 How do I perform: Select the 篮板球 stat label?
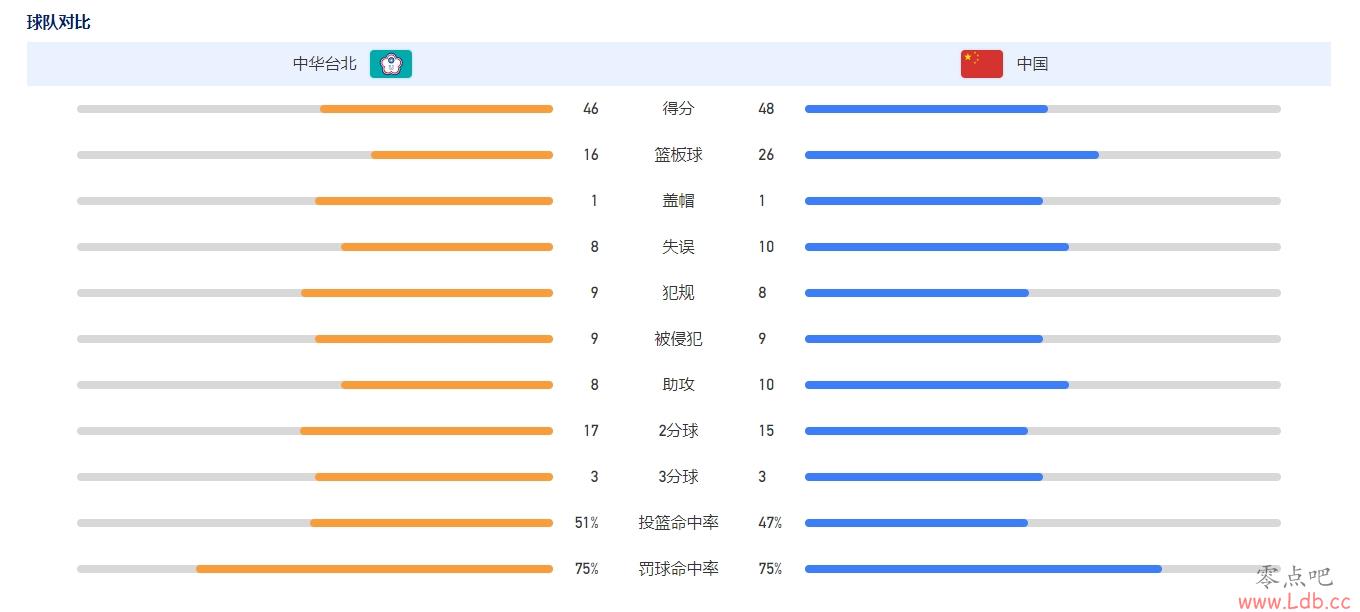click(678, 155)
